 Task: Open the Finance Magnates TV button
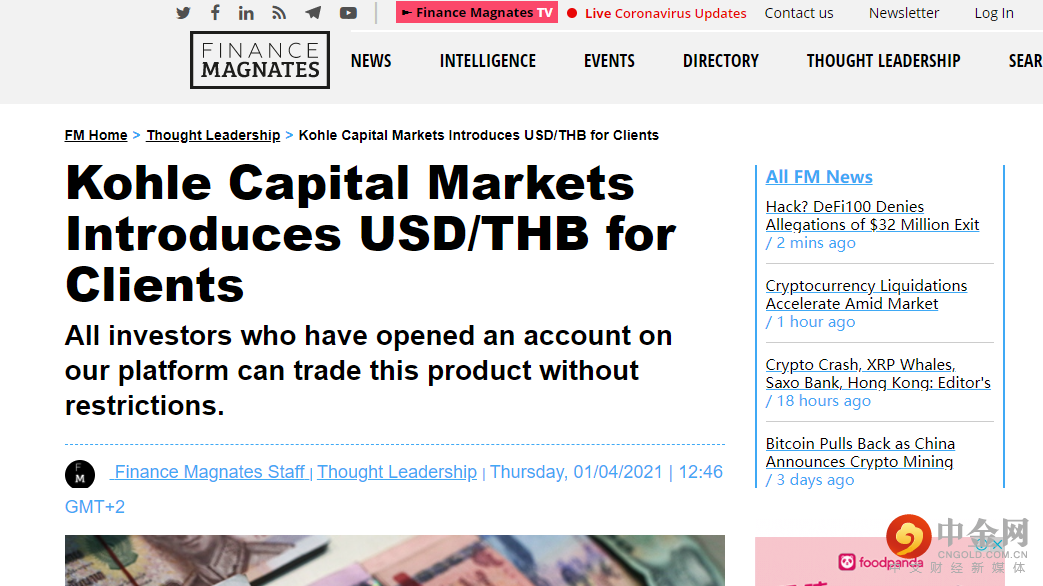tap(477, 13)
